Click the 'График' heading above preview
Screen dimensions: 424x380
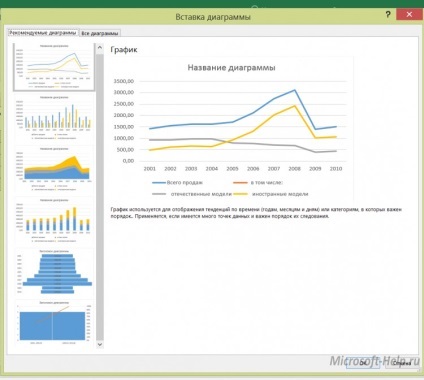[x=124, y=50]
